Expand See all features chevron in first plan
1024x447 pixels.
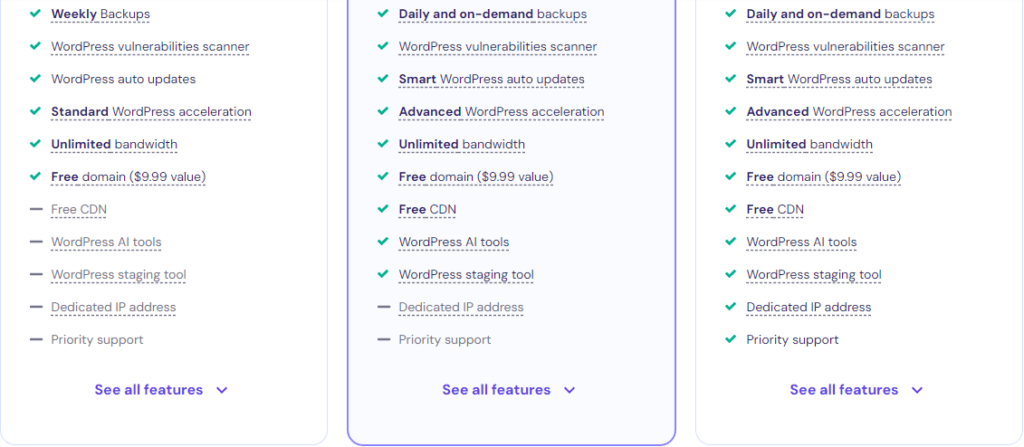[222, 390]
